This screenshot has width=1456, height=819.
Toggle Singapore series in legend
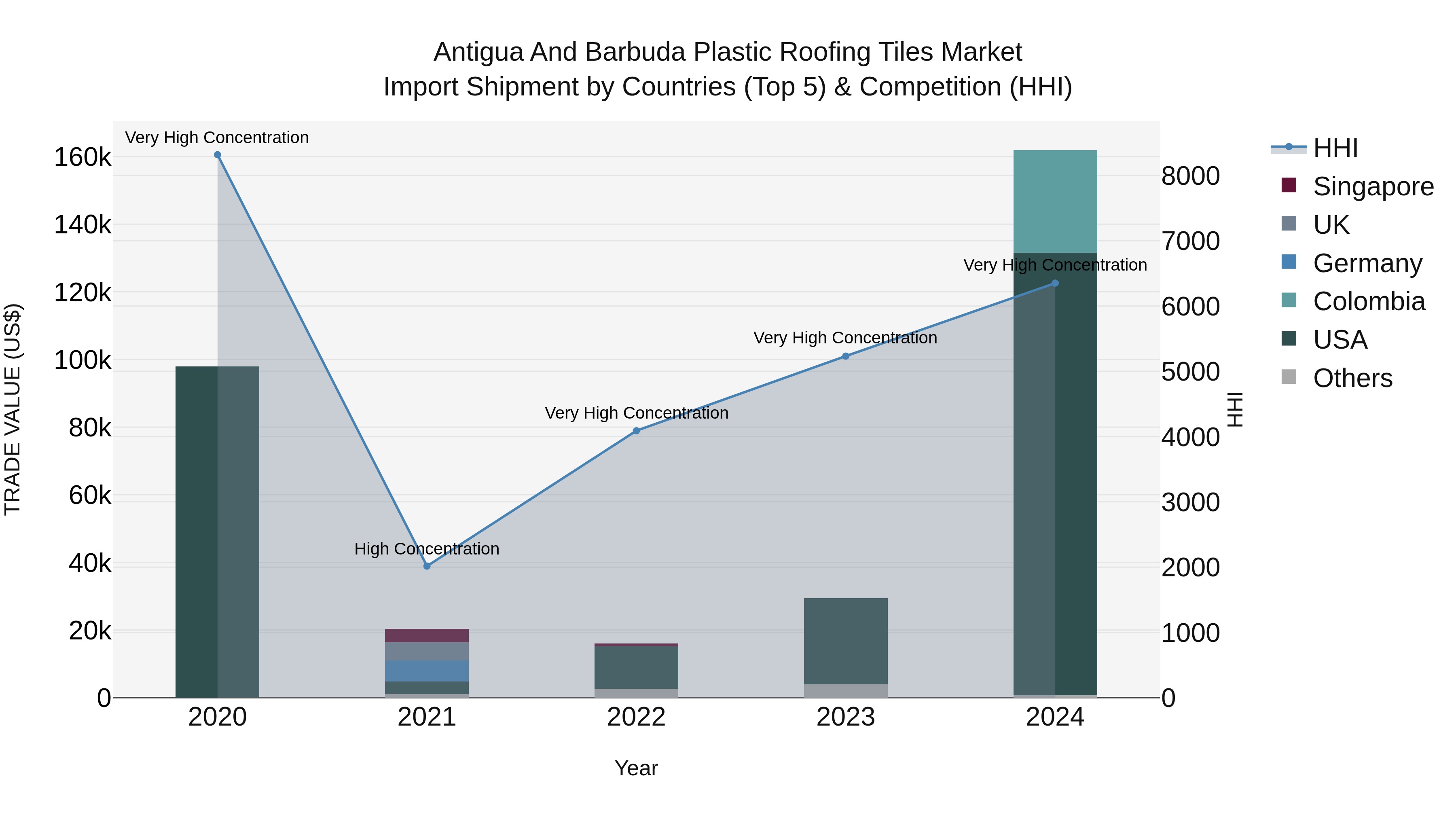click(x=1358, y=186)
